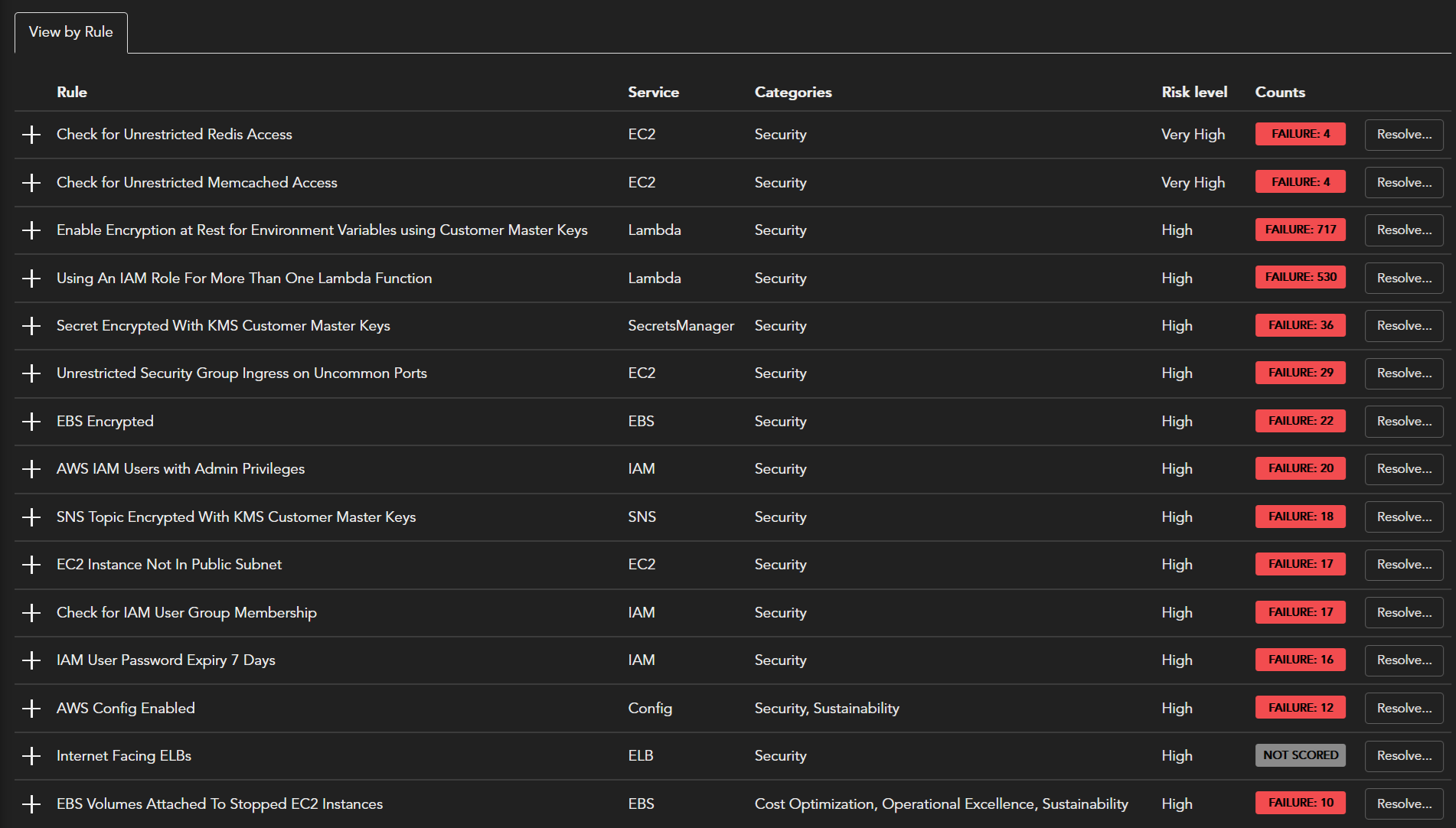Expand the Unrestricted Redis Access rule row
Viewport: 1456px width, 828px height.
point(31,135)
